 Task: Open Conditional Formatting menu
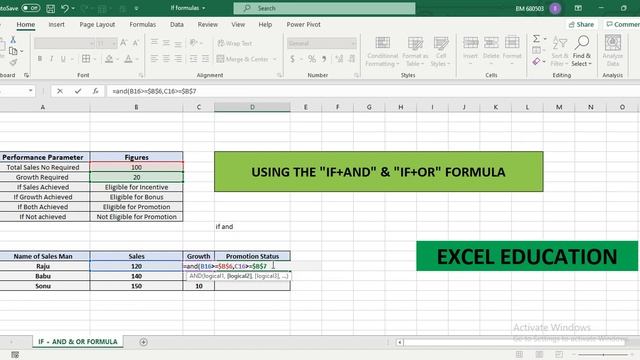click(x=382, y=51)
